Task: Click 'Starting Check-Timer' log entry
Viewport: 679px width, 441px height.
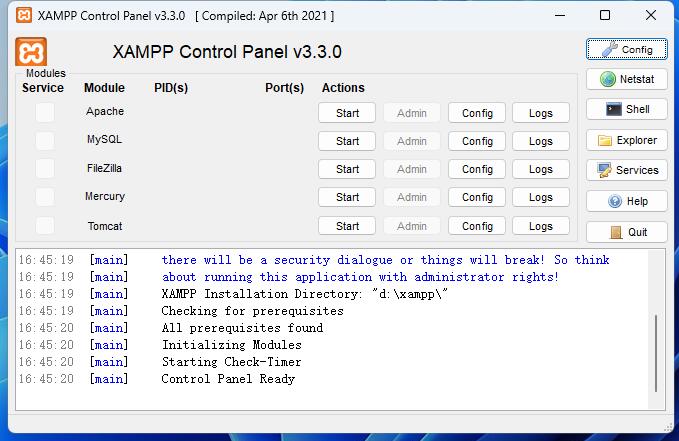Action: coord(231,362)
